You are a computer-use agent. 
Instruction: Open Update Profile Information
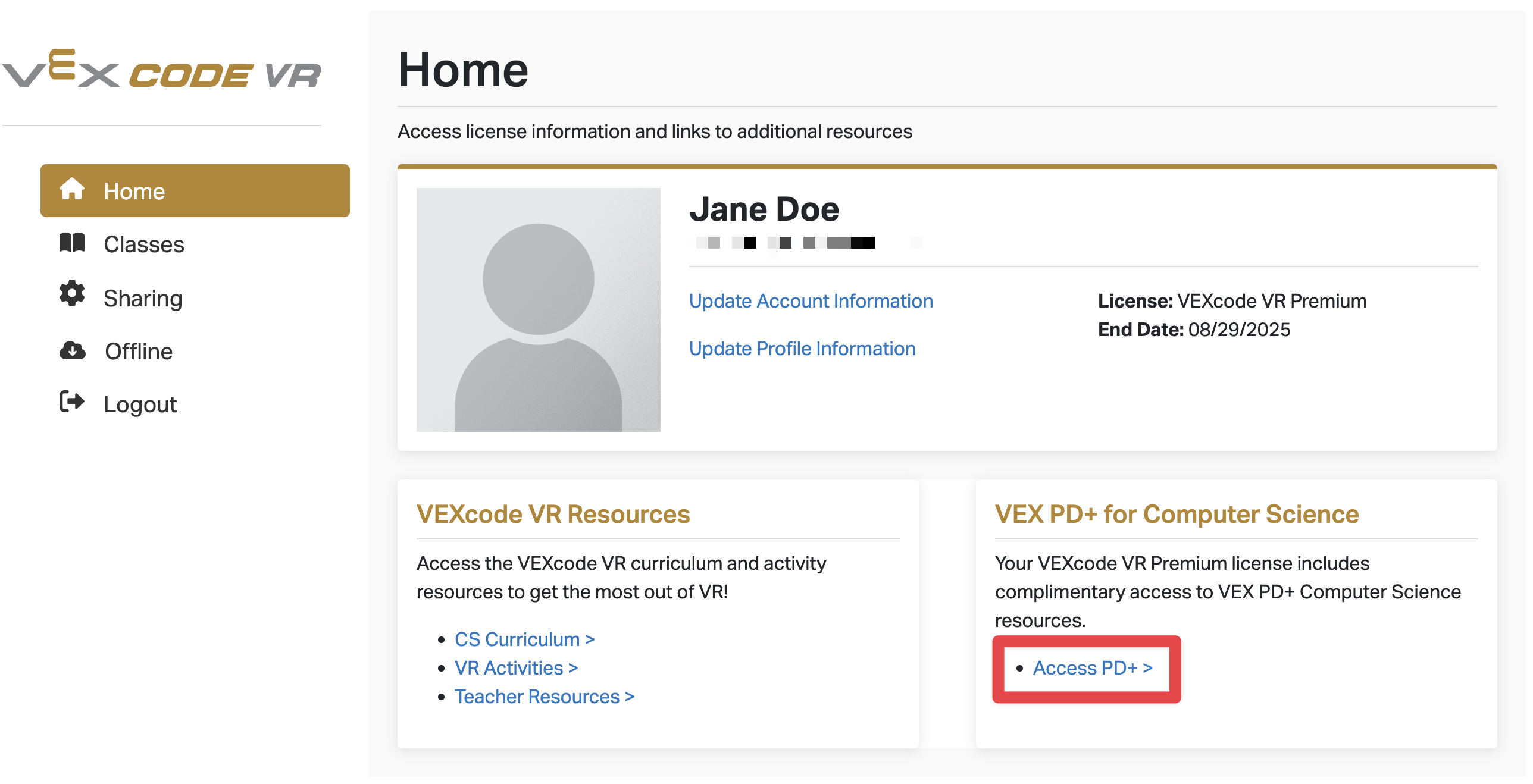pos(802,348)
